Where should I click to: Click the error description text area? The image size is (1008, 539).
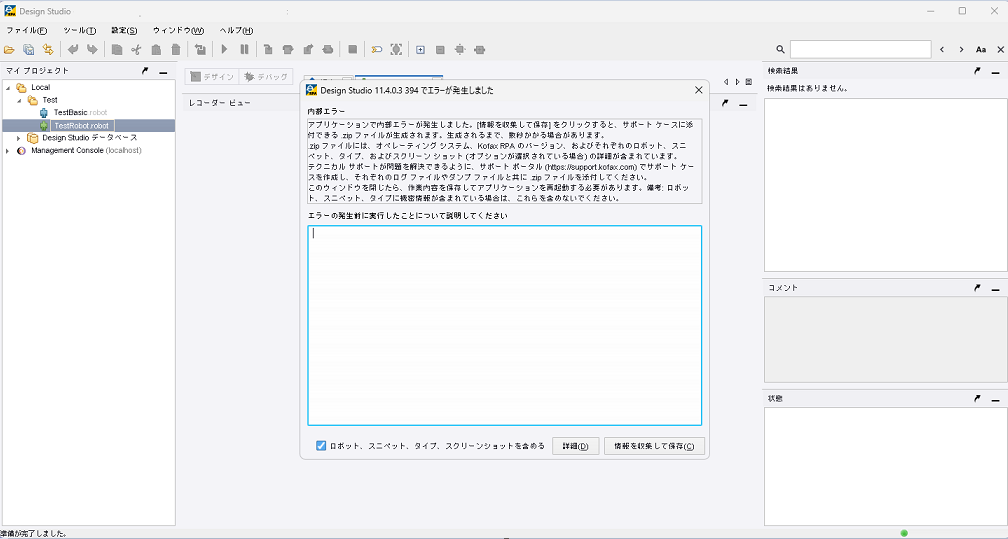click(505, 325)
